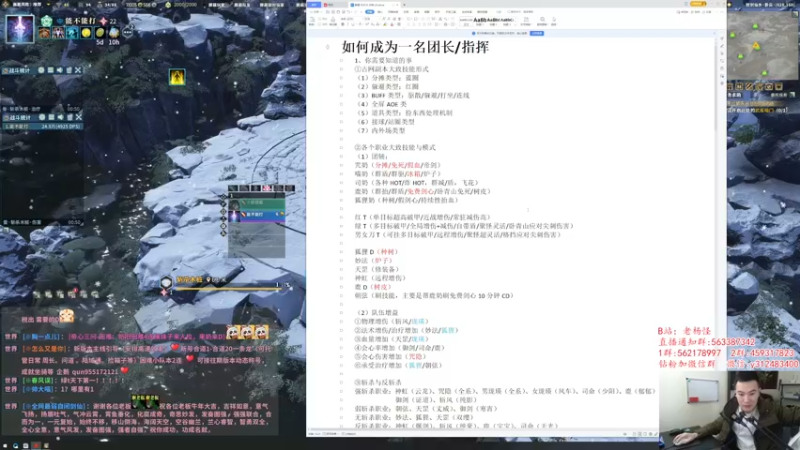Open list view in lower 战斗统计 panel
This screenshot has height=450, width=800.
pyautogui.click(x=51, y=117)
